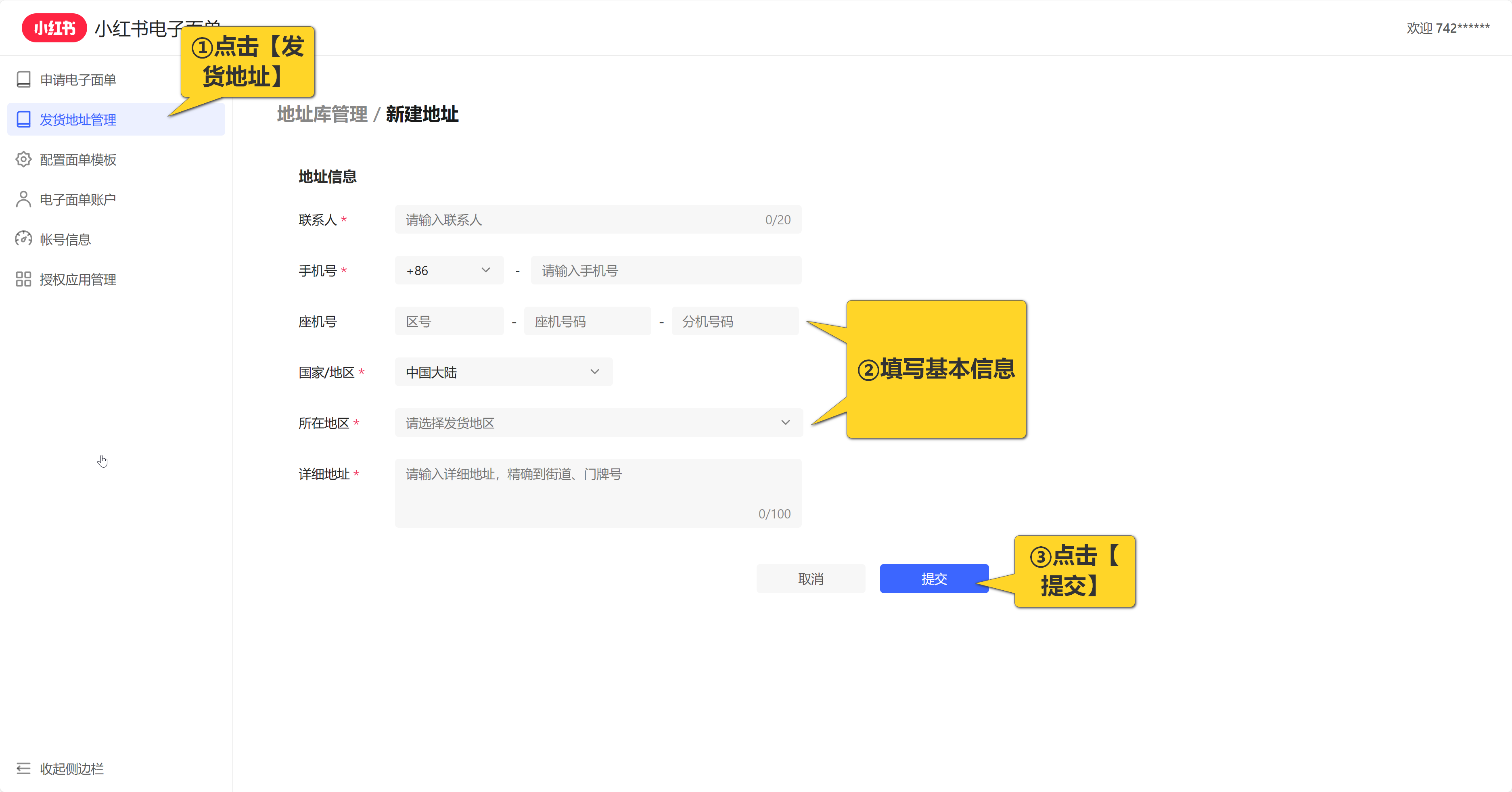This screenshot has height=792, width=1512.
Task: Expand the 国家/地区 中国大陆 dropdown
Action: pyautogui.click(x=503, y=372)
